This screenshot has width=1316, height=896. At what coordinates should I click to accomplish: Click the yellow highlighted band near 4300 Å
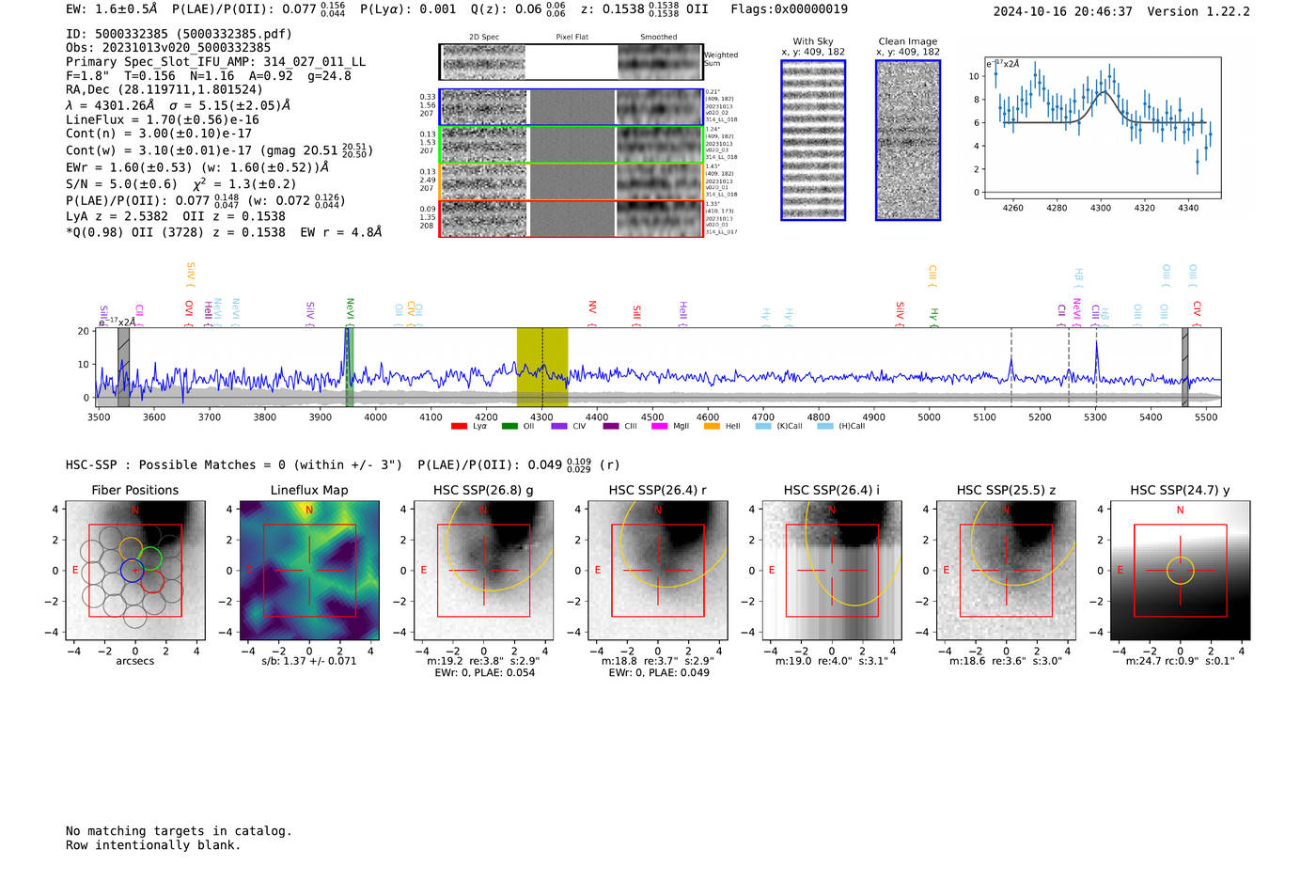tap(542, 368)
